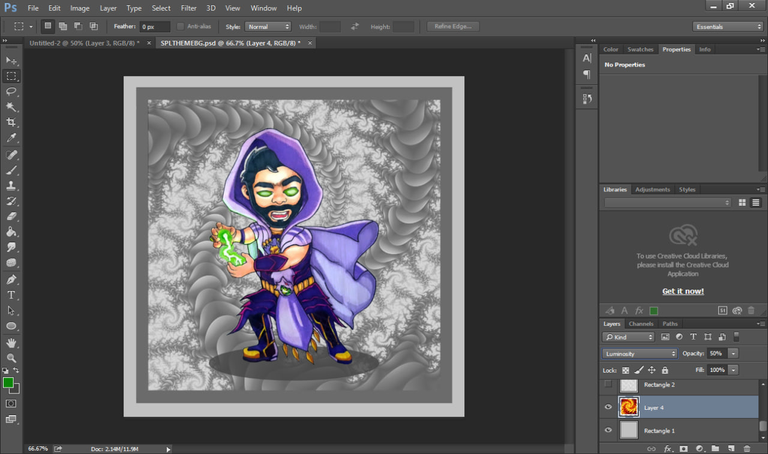Choose Add to selection mode
The image size is (768, 454).
63,26
